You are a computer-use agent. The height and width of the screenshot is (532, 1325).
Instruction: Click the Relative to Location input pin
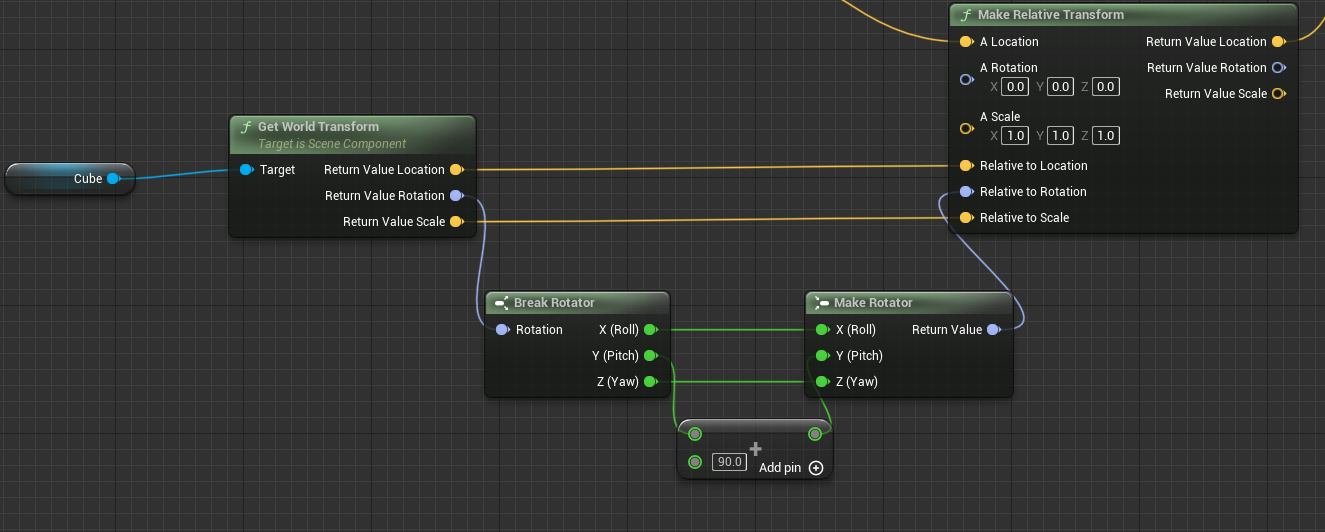pos(966,166)
